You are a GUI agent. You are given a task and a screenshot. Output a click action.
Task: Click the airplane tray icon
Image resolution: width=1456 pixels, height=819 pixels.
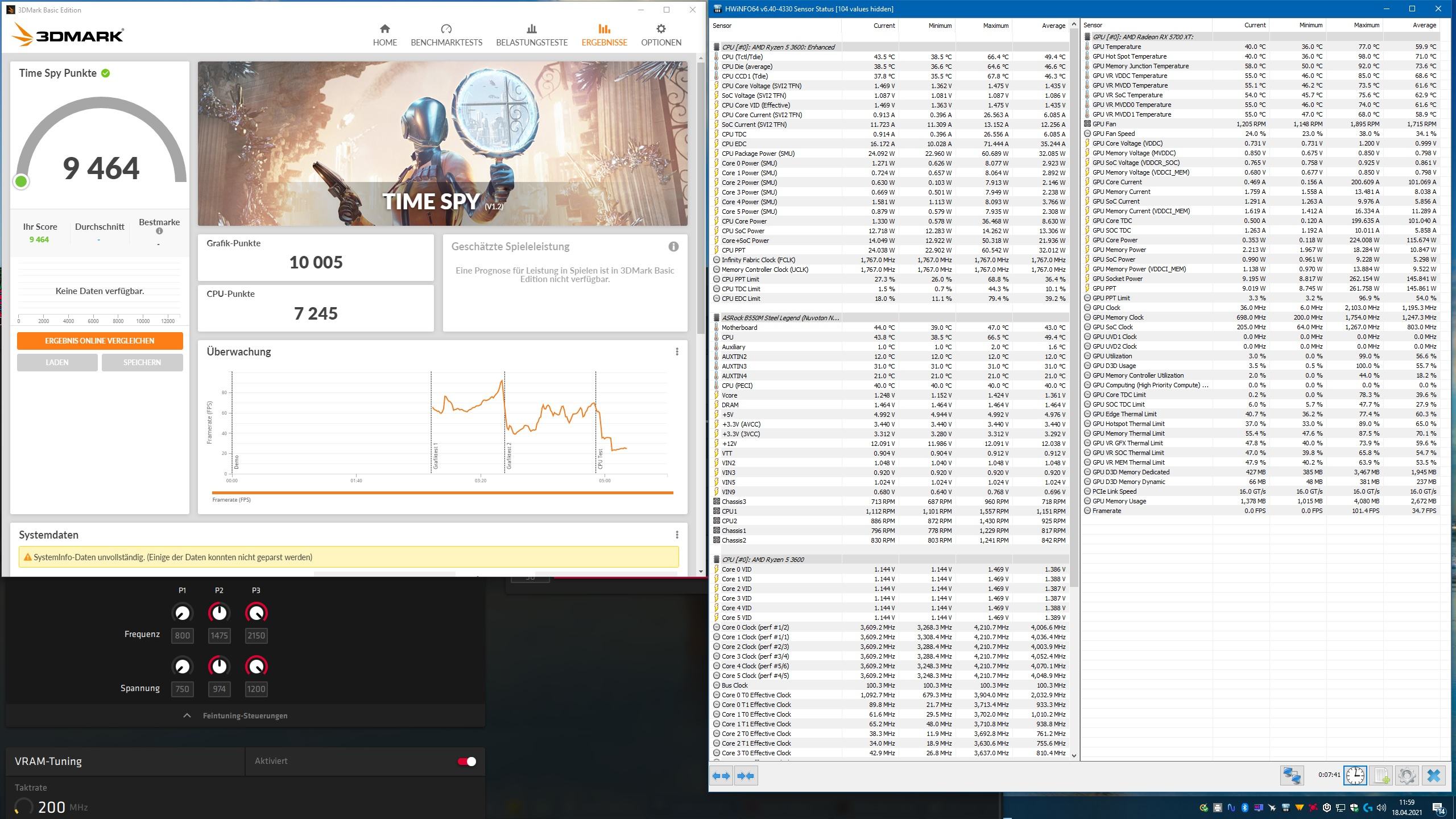click(1272, 808)
